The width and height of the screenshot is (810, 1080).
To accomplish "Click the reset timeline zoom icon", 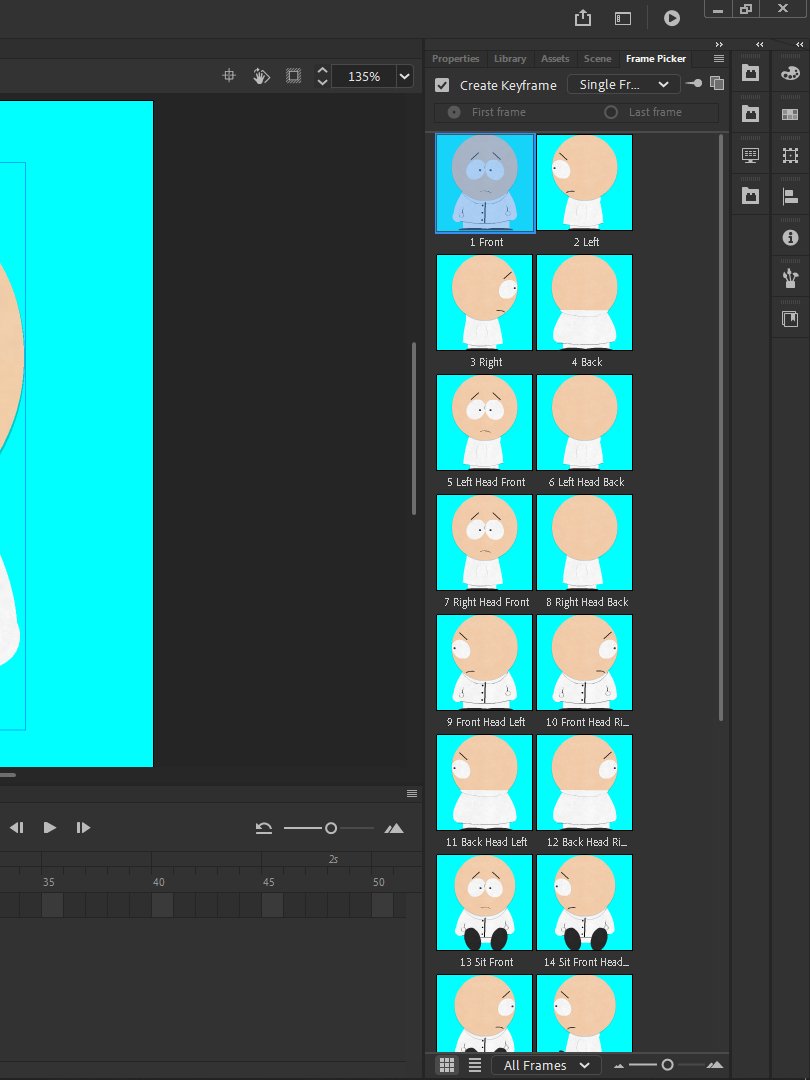I will 264,828.
